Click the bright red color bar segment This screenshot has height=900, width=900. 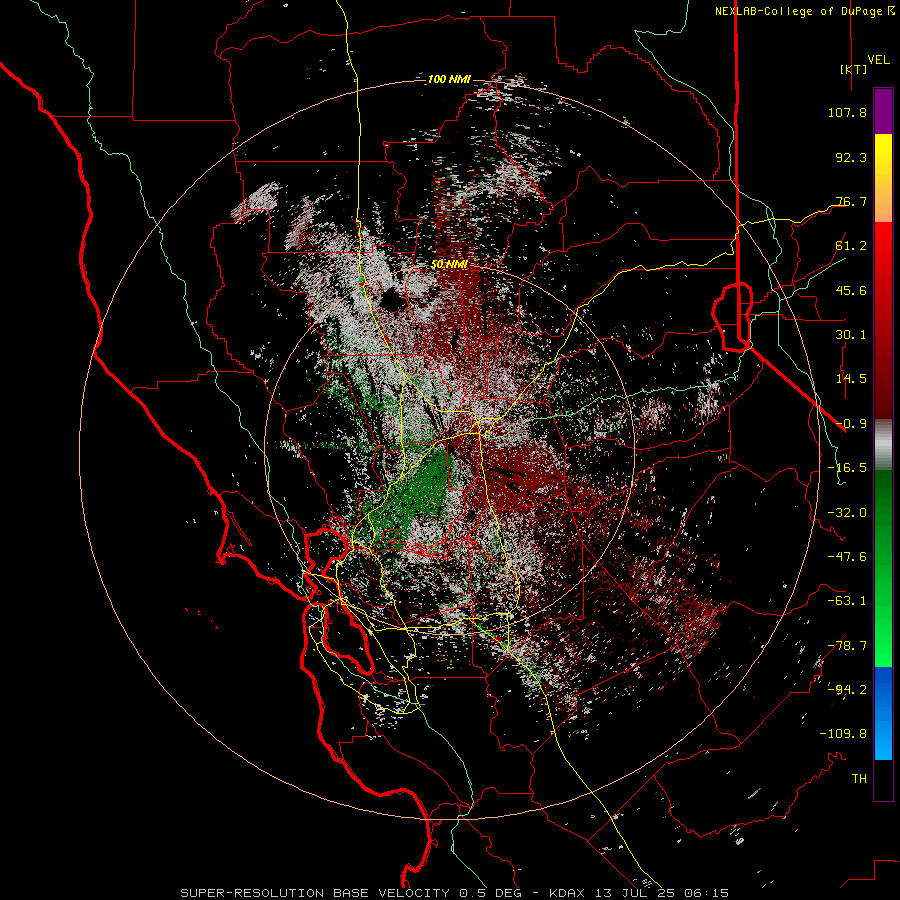click(883, 253)
